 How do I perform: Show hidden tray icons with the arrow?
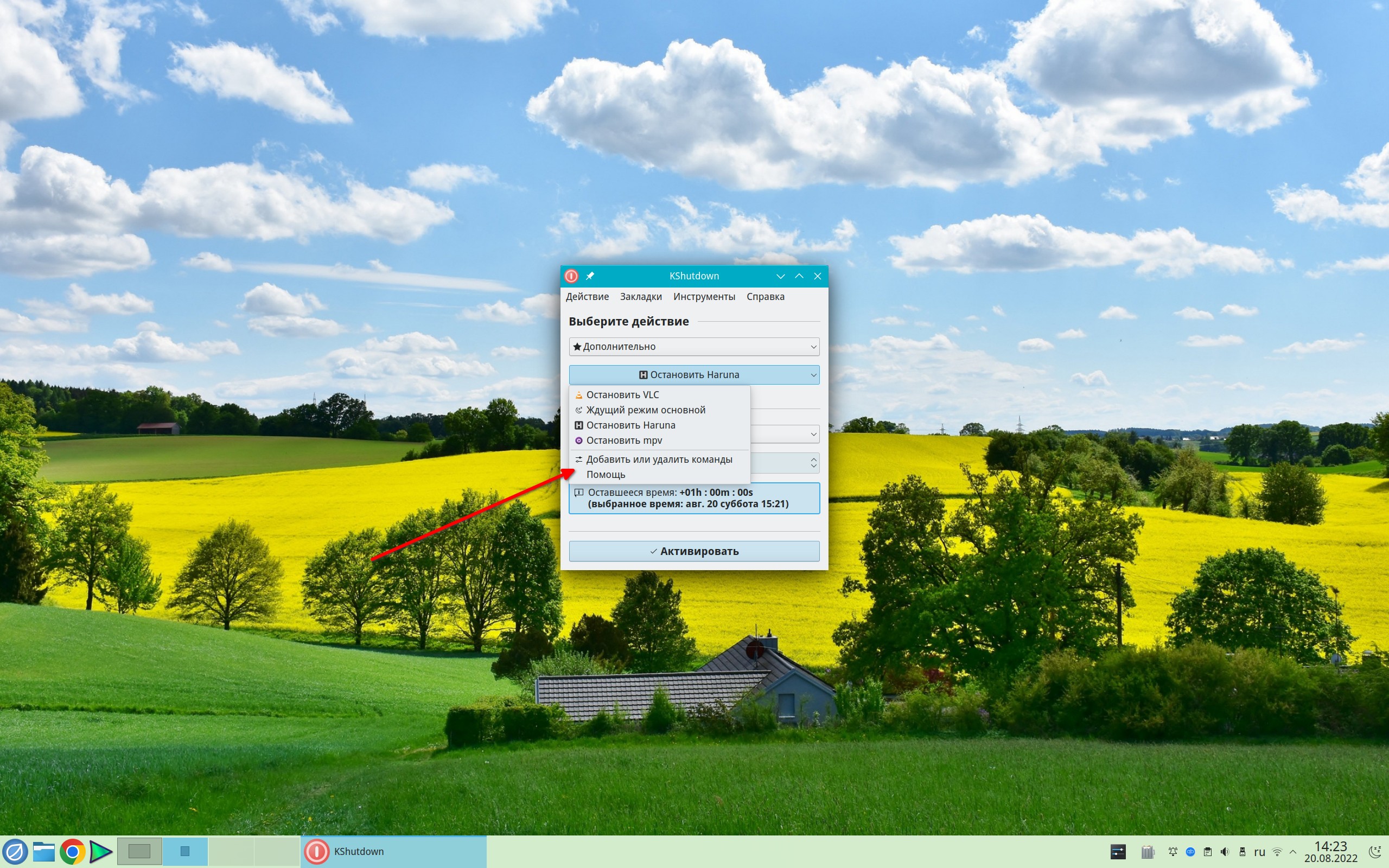click(1292, 852)
